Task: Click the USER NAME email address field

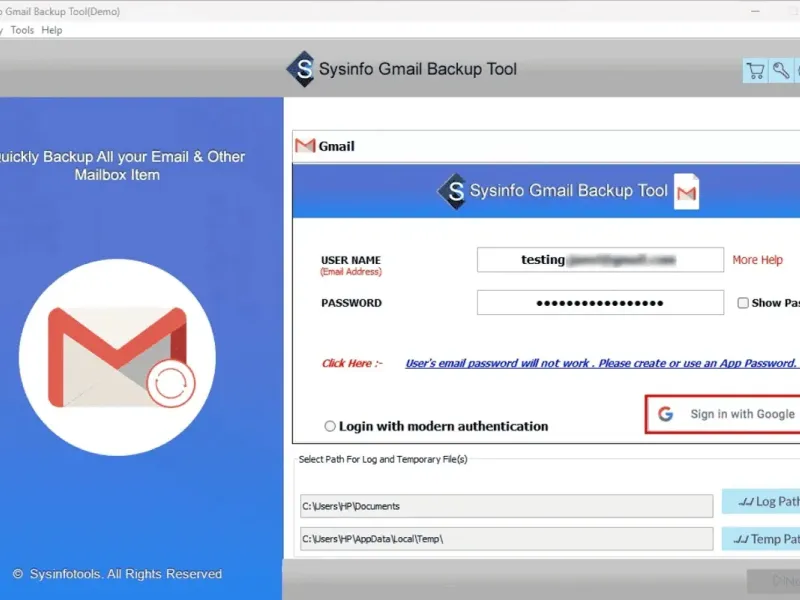Action: point(600,260)
